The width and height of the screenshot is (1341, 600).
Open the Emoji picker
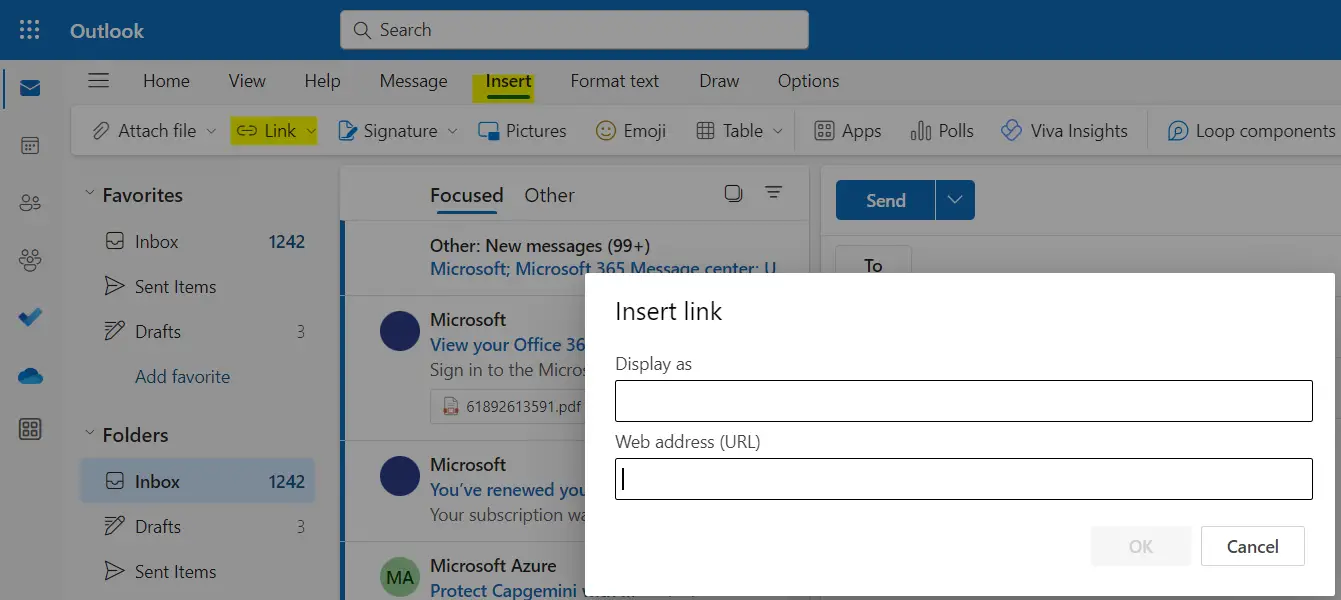point(631,131)
